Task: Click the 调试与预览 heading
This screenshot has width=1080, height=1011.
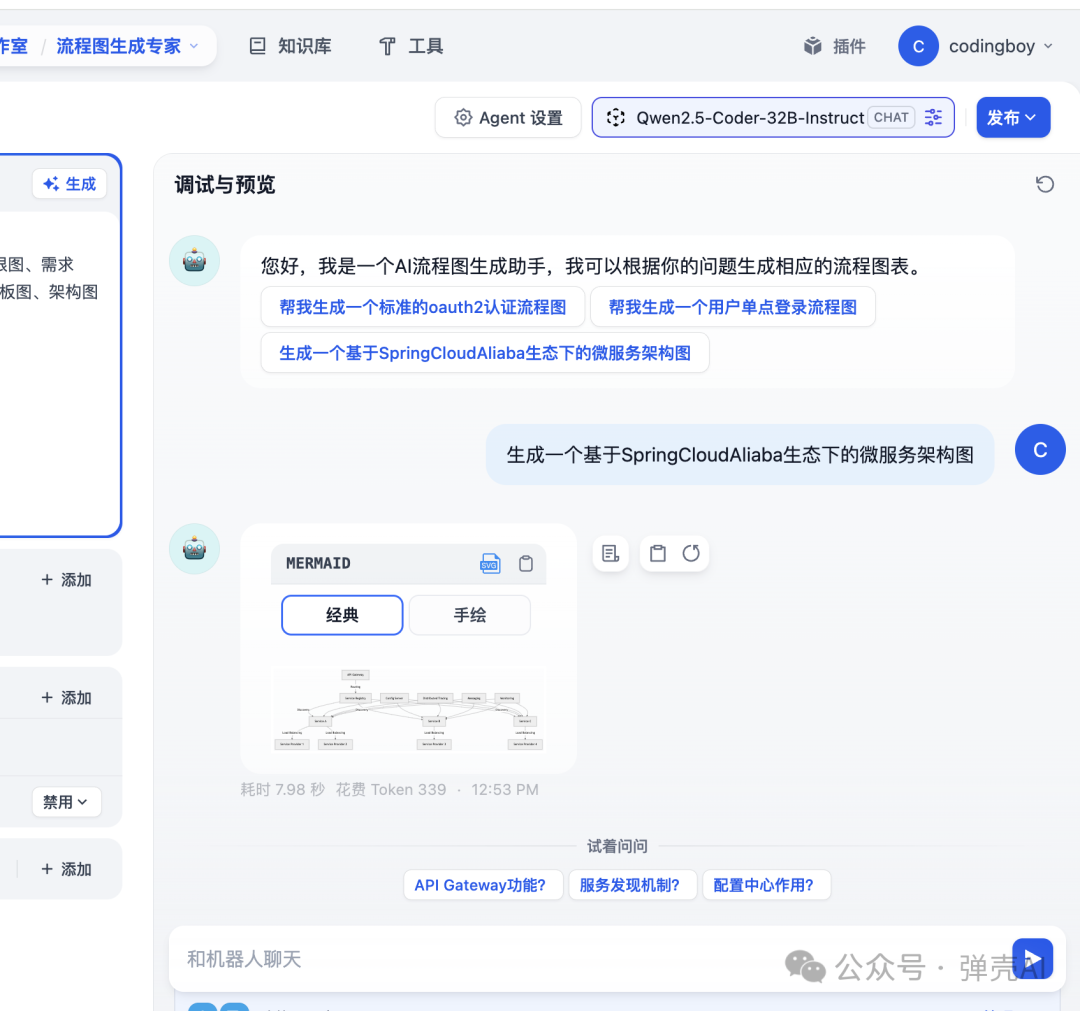Action: [225, 185]
